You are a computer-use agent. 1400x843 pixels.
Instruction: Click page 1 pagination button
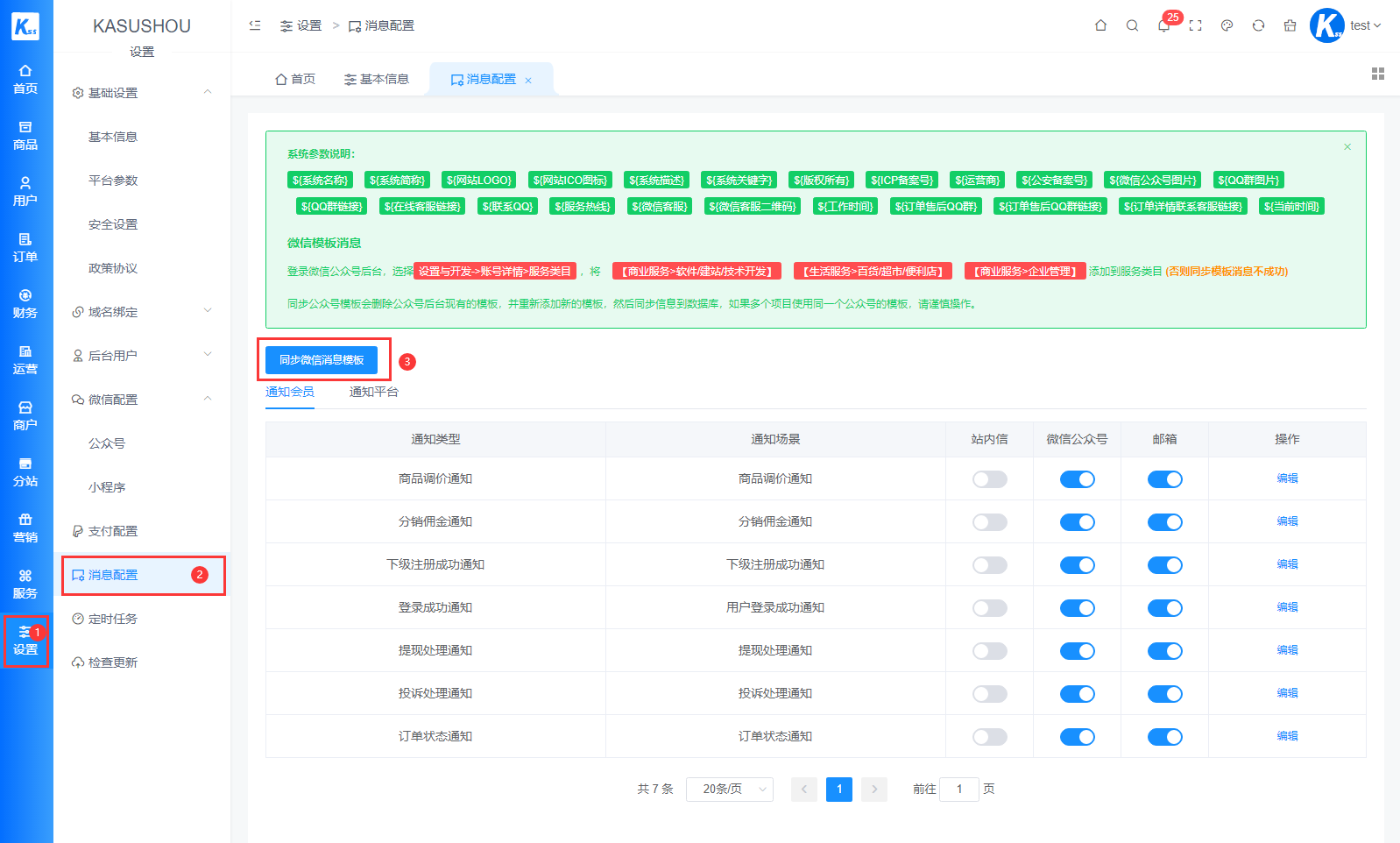(x=839, y=790)
